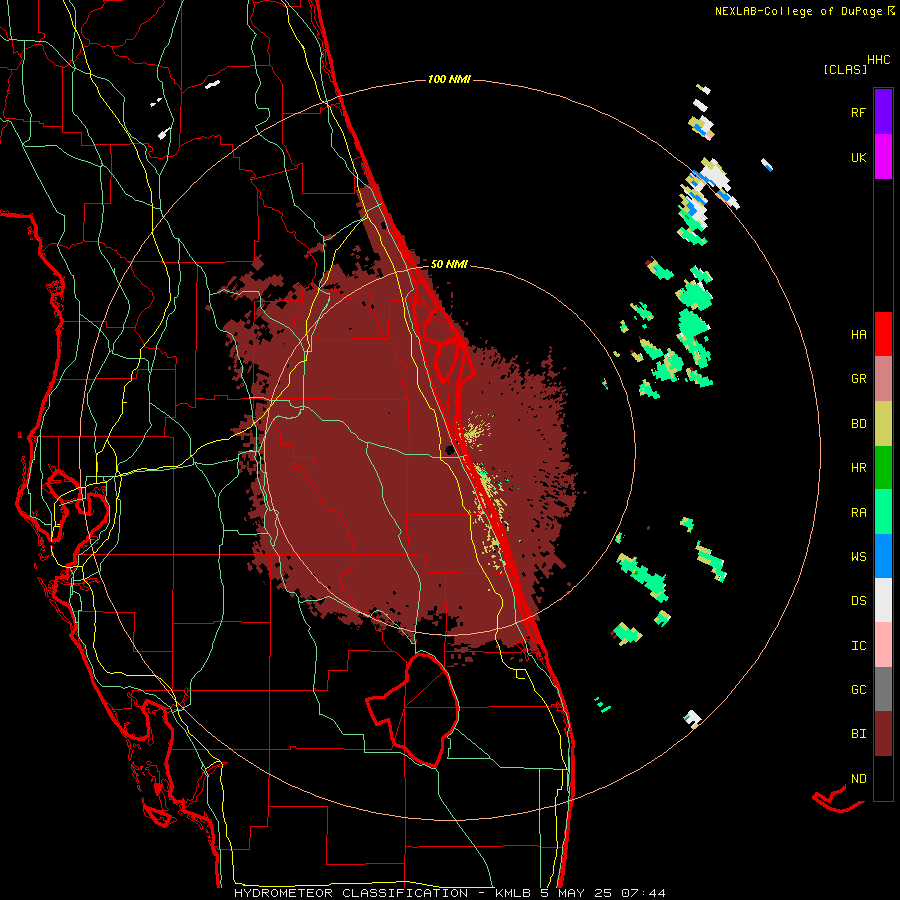This screenshot has width=900, height=900.
Task: Click the 50 NMI range ring label
Action: coord(449,264)
